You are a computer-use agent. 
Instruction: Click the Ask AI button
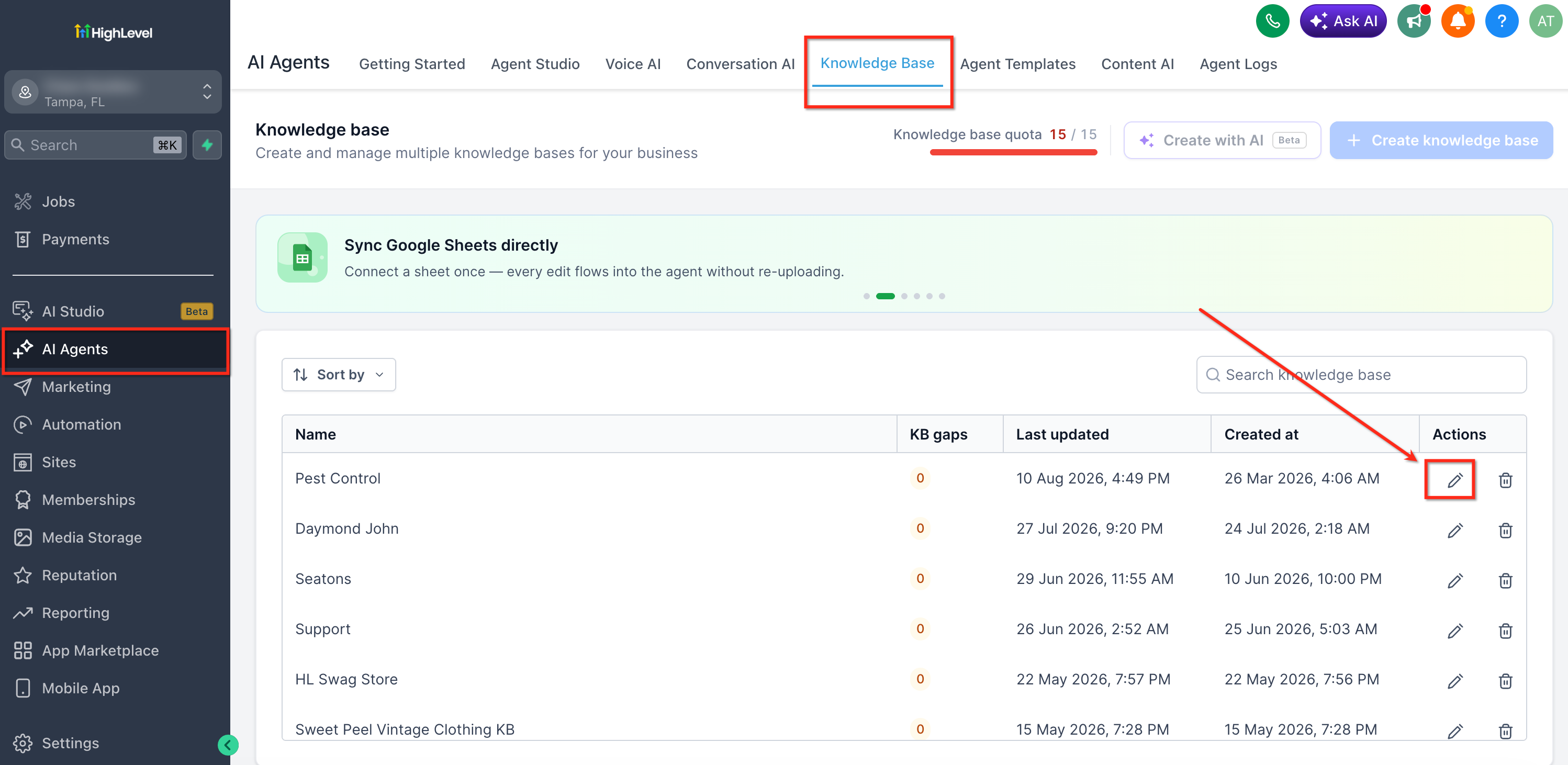[1343, 21]
